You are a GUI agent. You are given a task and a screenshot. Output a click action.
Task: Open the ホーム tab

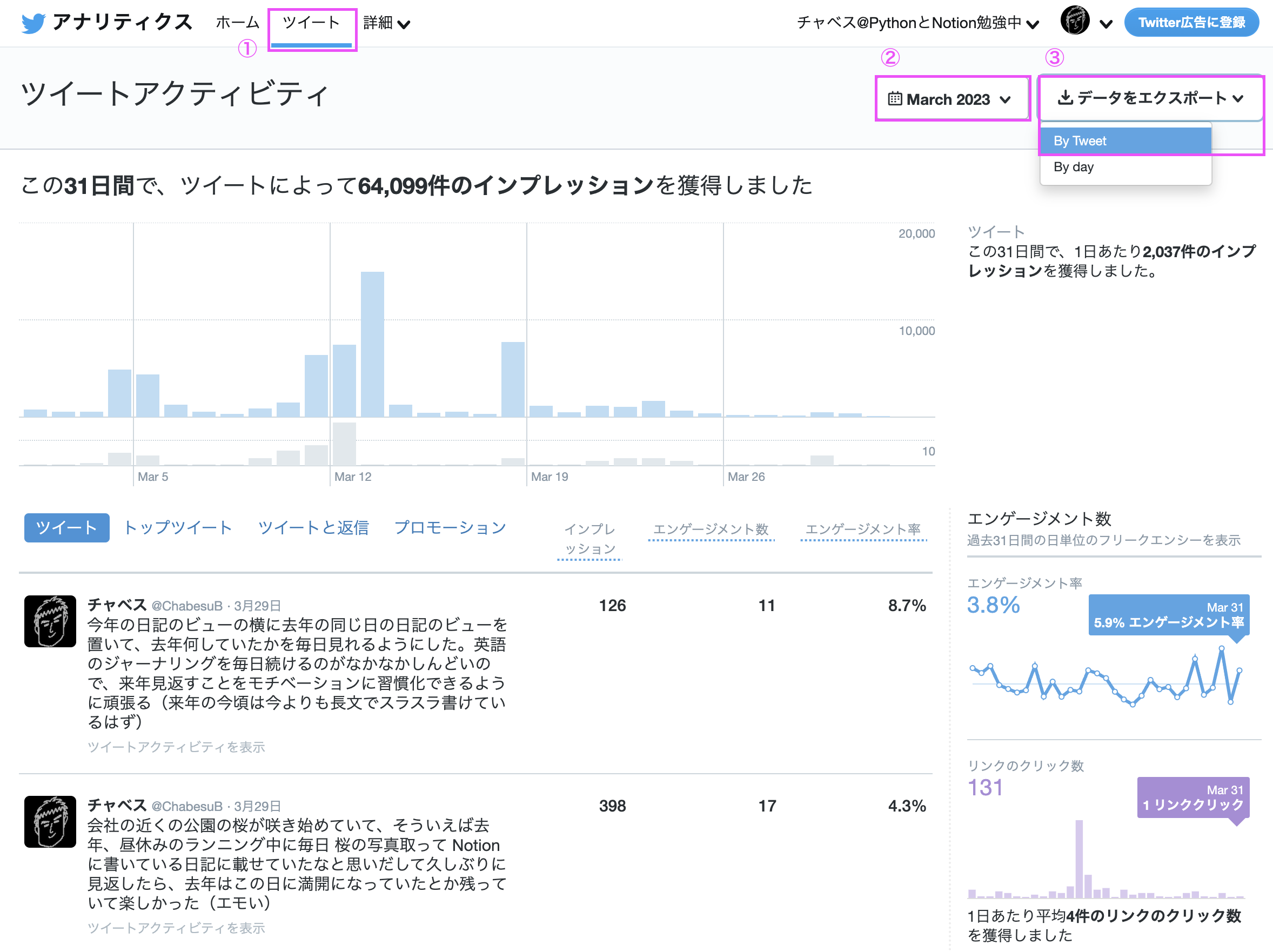coord(238,23)
